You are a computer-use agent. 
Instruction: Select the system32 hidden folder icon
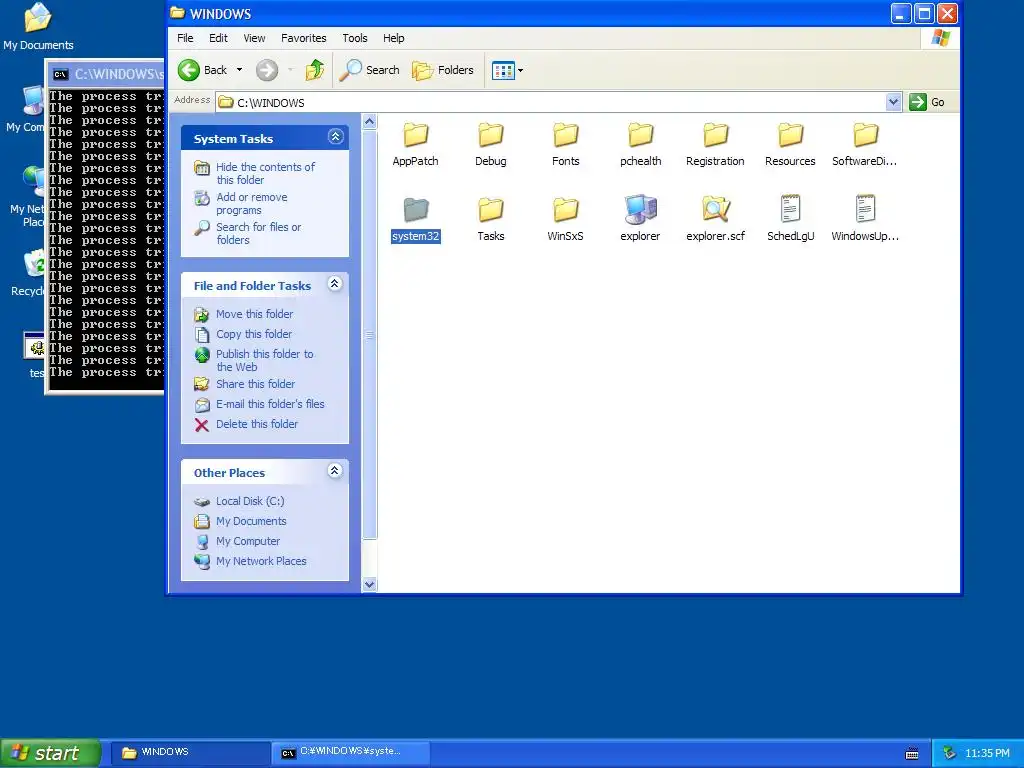(415, 210)
